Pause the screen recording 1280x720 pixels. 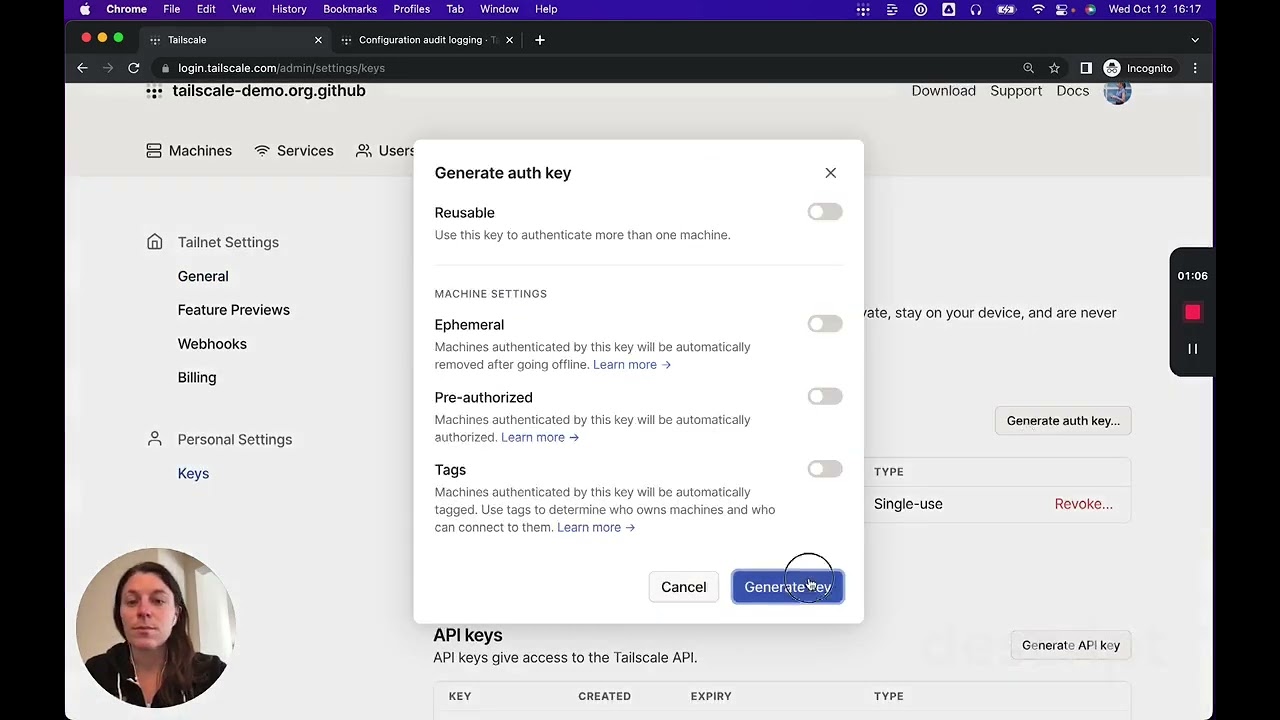coord(1192,349)
